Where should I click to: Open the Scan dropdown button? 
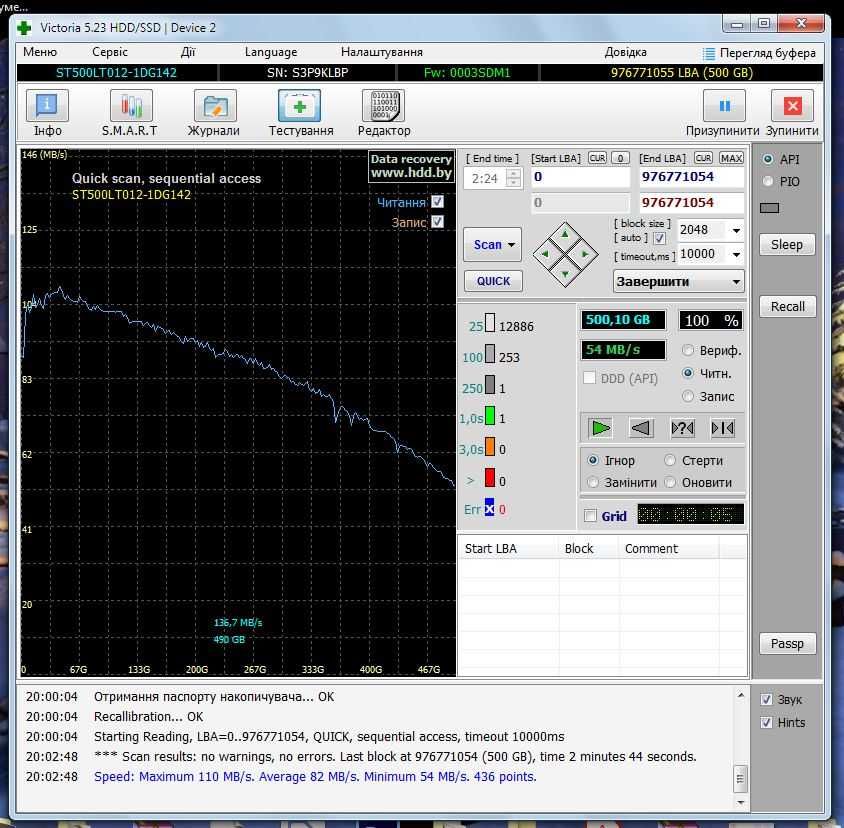tap(492, 244)
